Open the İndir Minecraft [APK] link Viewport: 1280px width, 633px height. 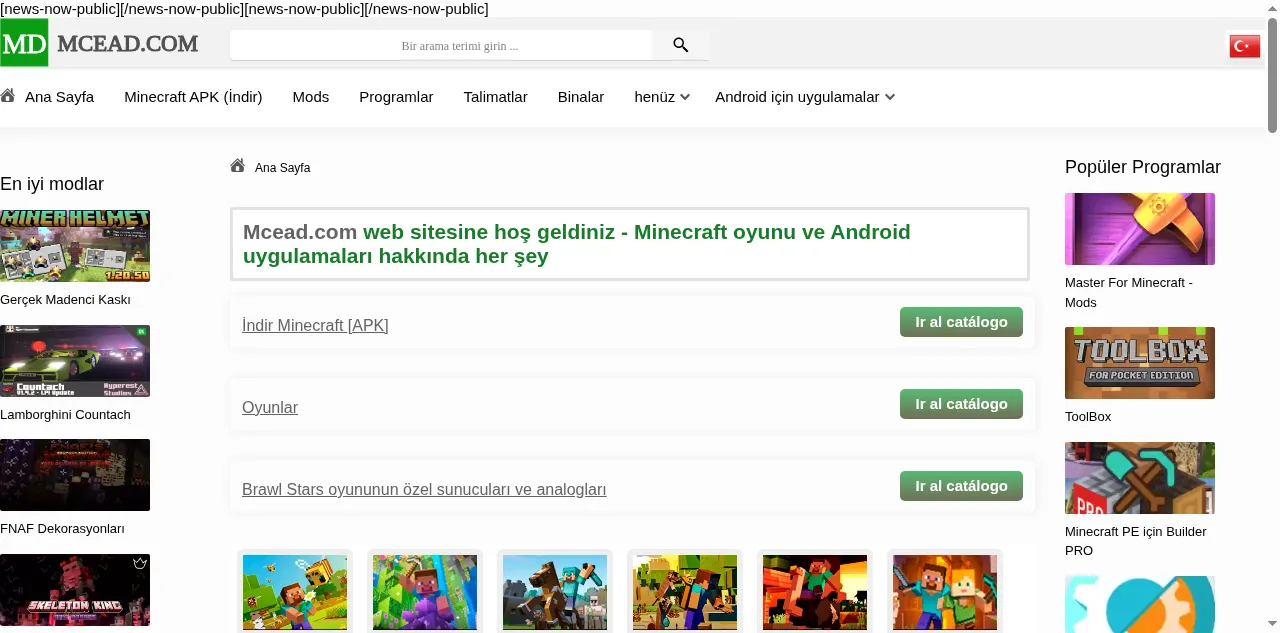tap(315, 325)
